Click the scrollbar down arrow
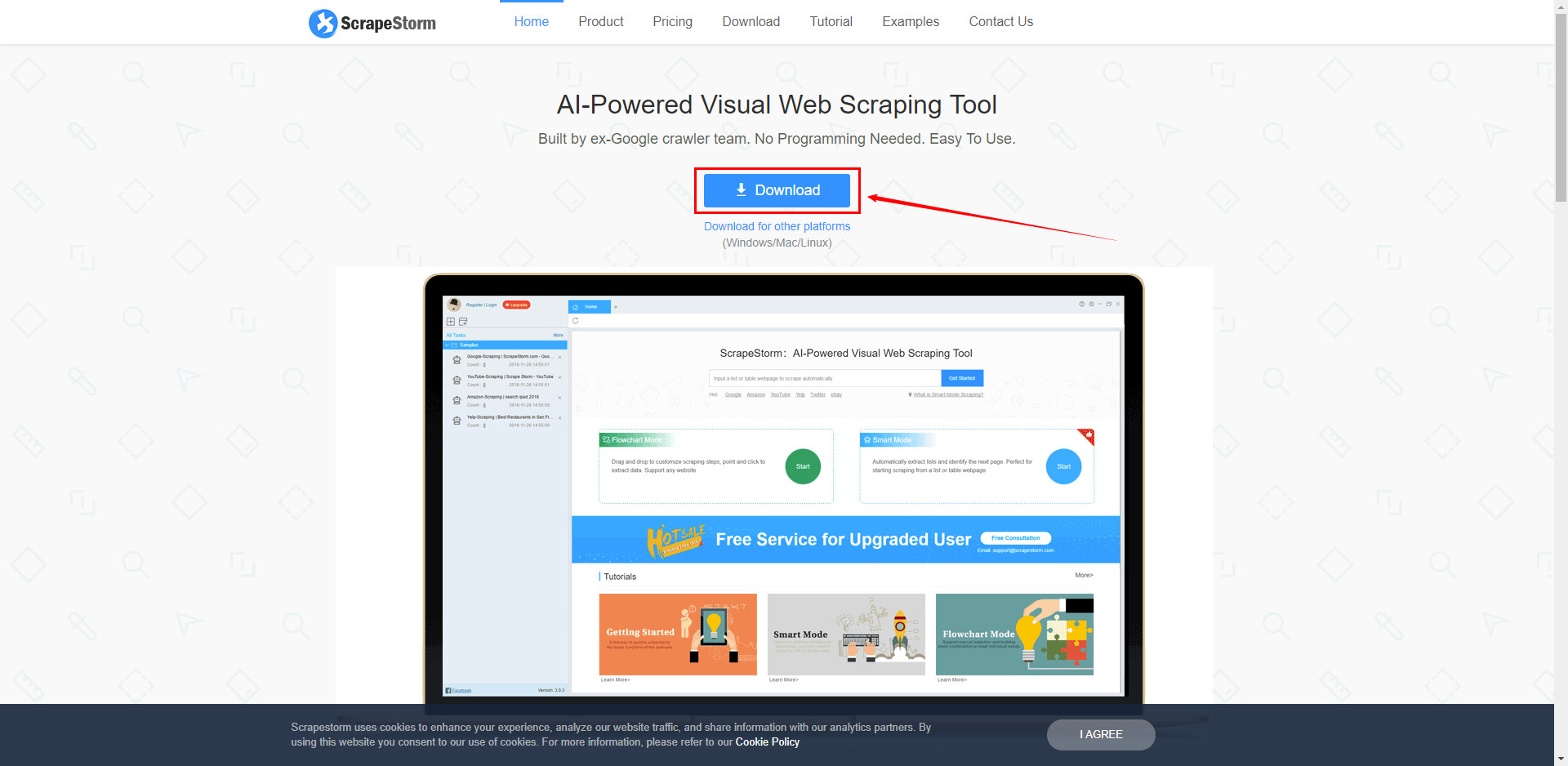 (x=1561, y=759)
